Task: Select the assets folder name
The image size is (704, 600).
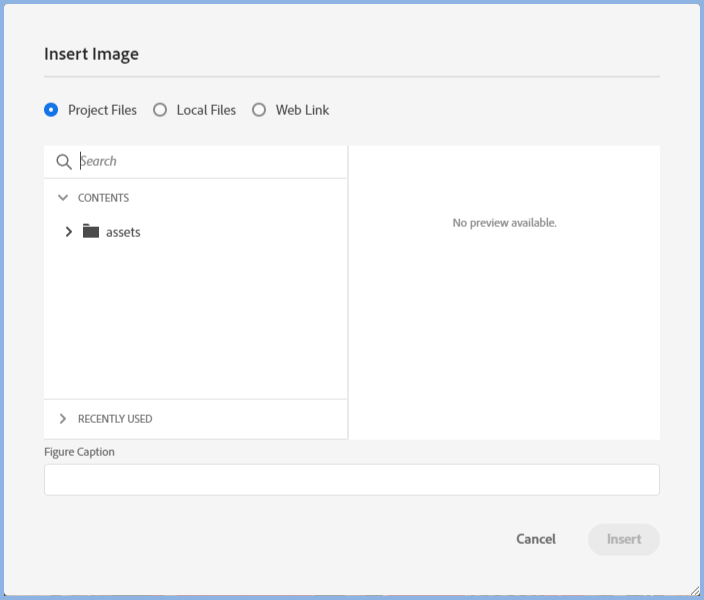Action: pyautogui.click(x=123, y=232)
